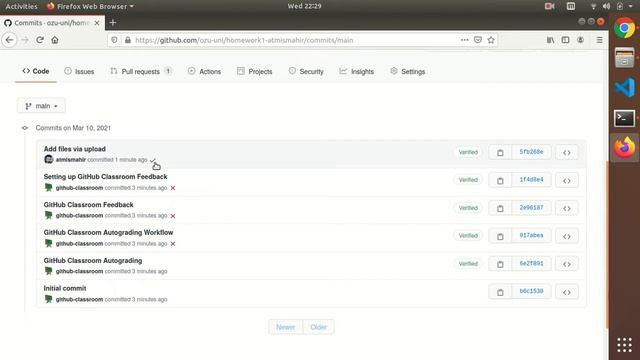The height and width of the screenshot is (360, 640).
Task: Open atmismahir user profile link
Action: (71, 160)
